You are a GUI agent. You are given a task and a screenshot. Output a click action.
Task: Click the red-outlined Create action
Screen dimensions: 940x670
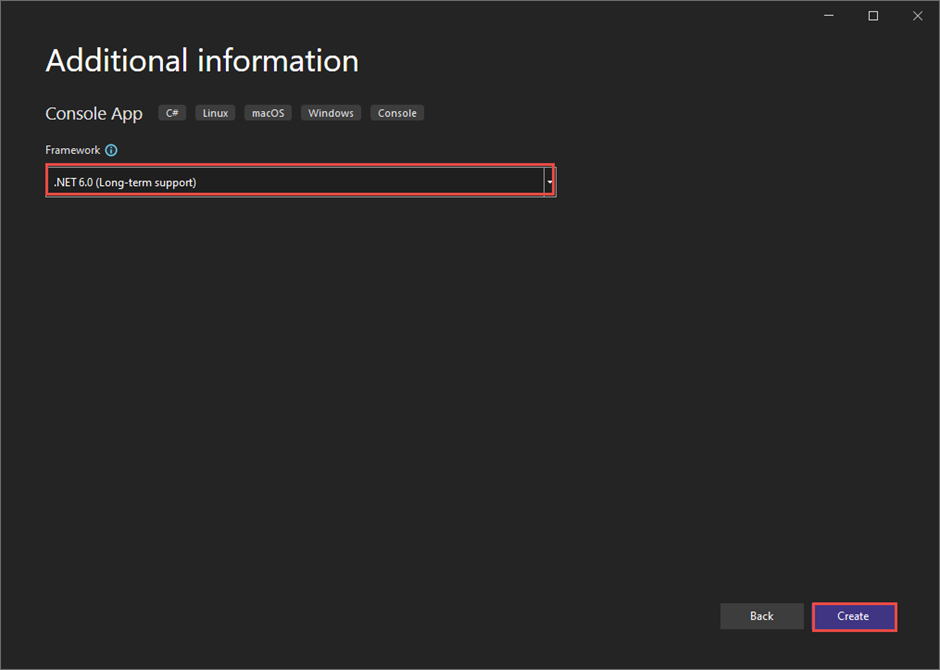click(854, 616)
